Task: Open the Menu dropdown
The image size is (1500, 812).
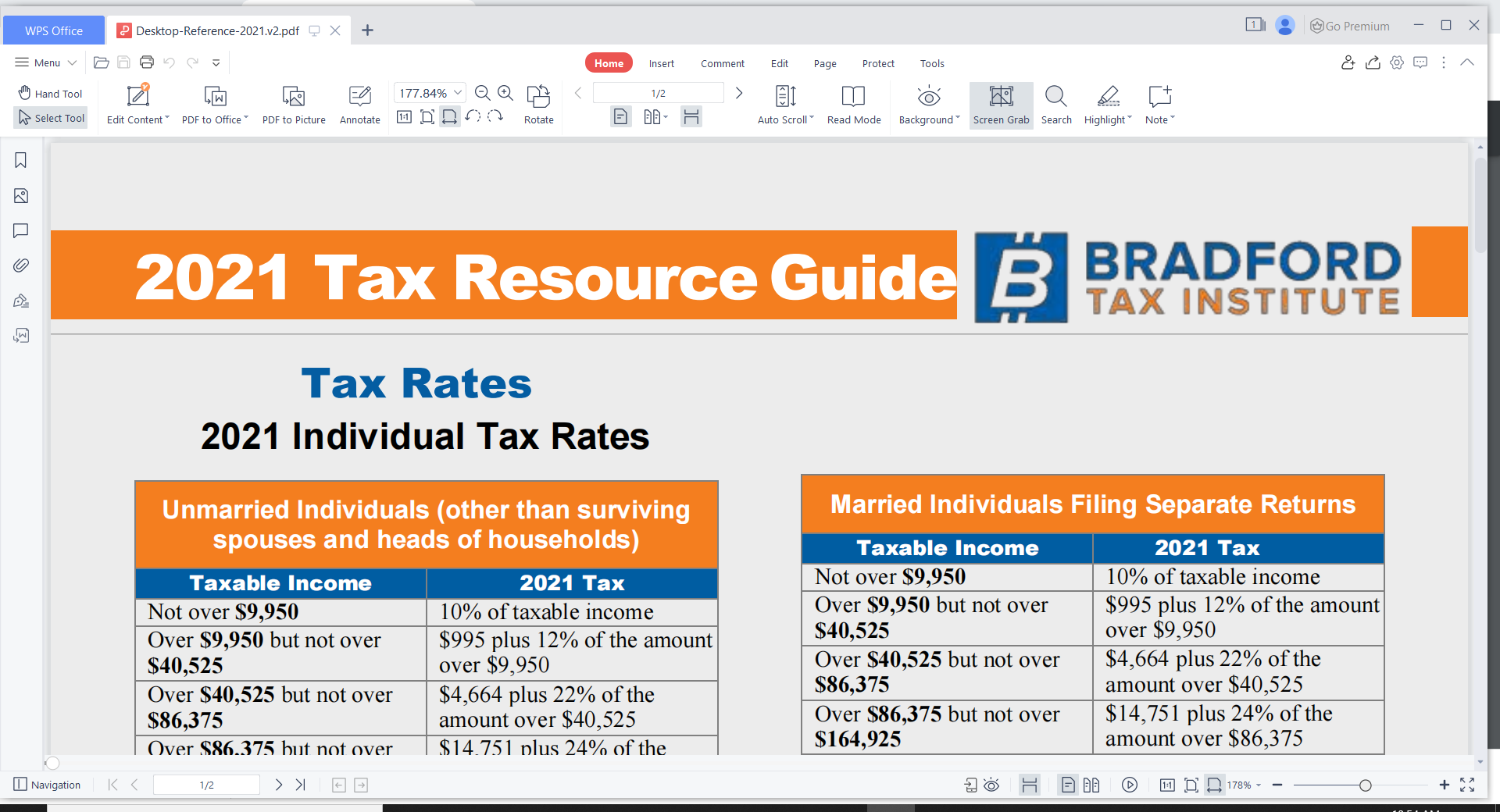Action: point(46,62)
